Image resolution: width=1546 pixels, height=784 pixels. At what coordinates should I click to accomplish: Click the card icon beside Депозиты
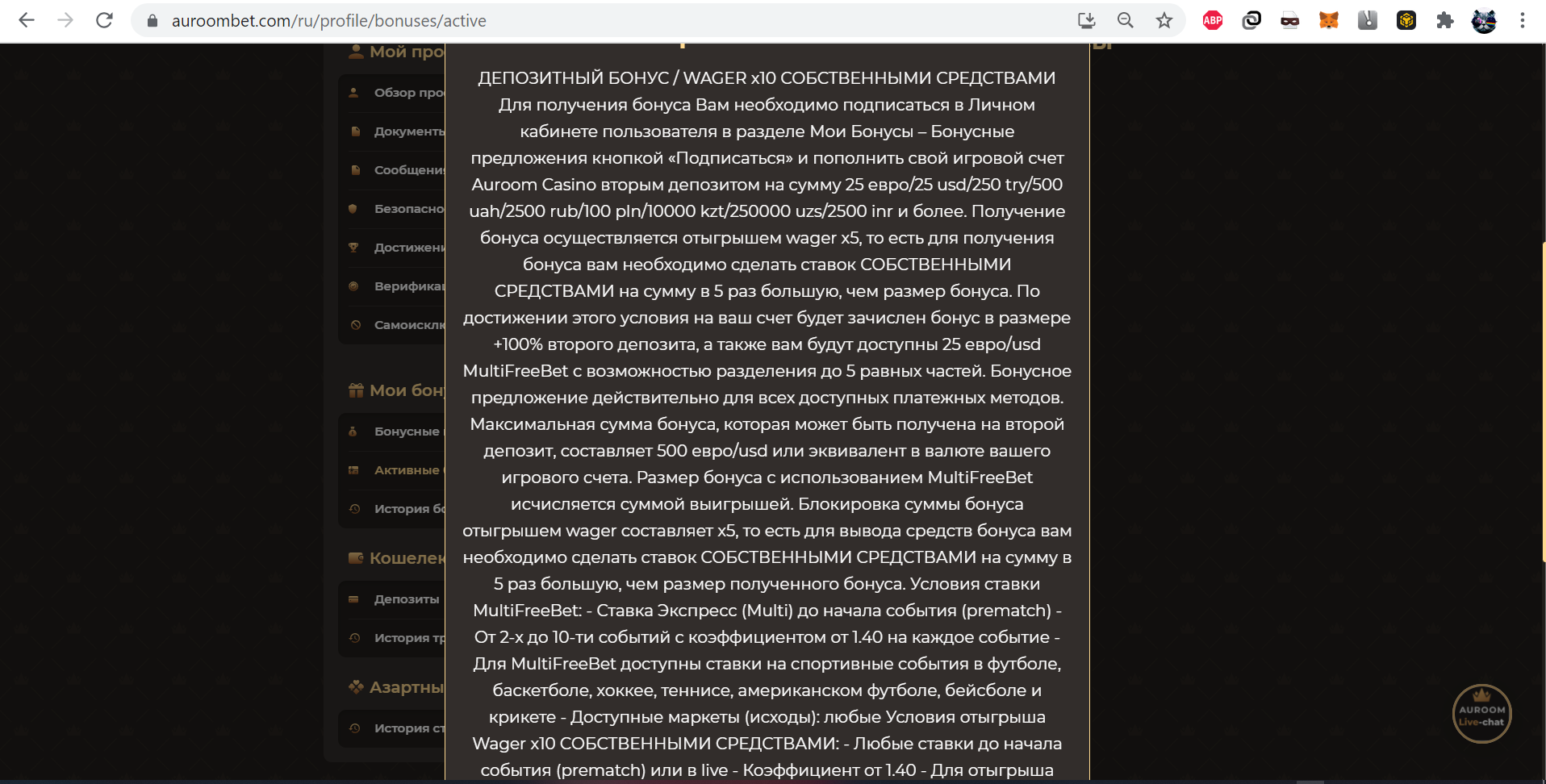[x=353, y=599]
